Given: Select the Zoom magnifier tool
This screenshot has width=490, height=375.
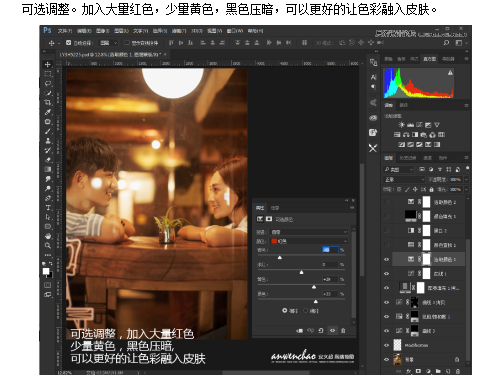Looking at the screenshot, I should coord(48,246).
